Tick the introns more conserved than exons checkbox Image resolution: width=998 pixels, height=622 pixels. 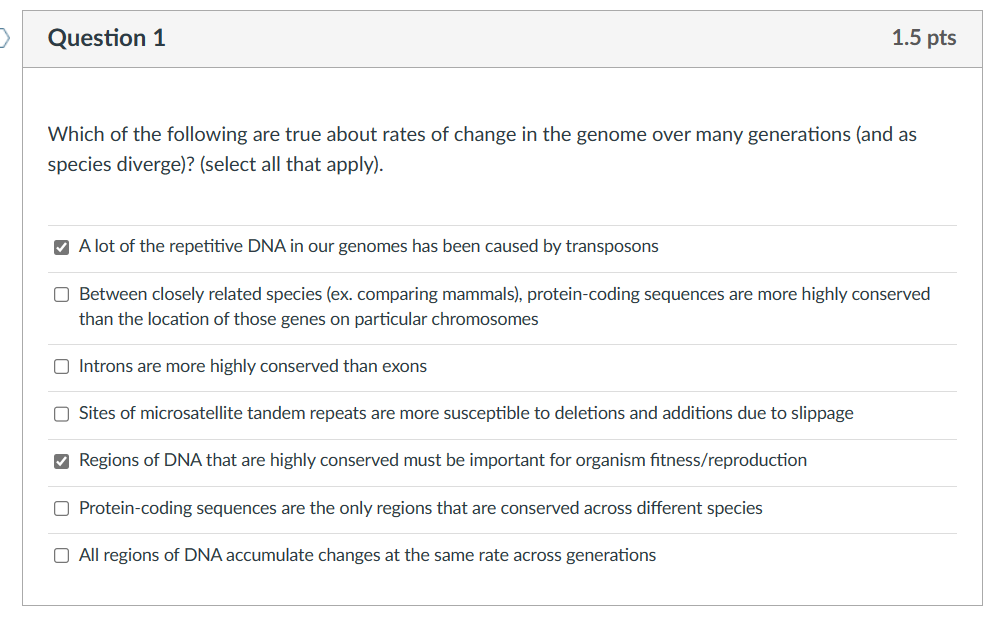[61, 367]
